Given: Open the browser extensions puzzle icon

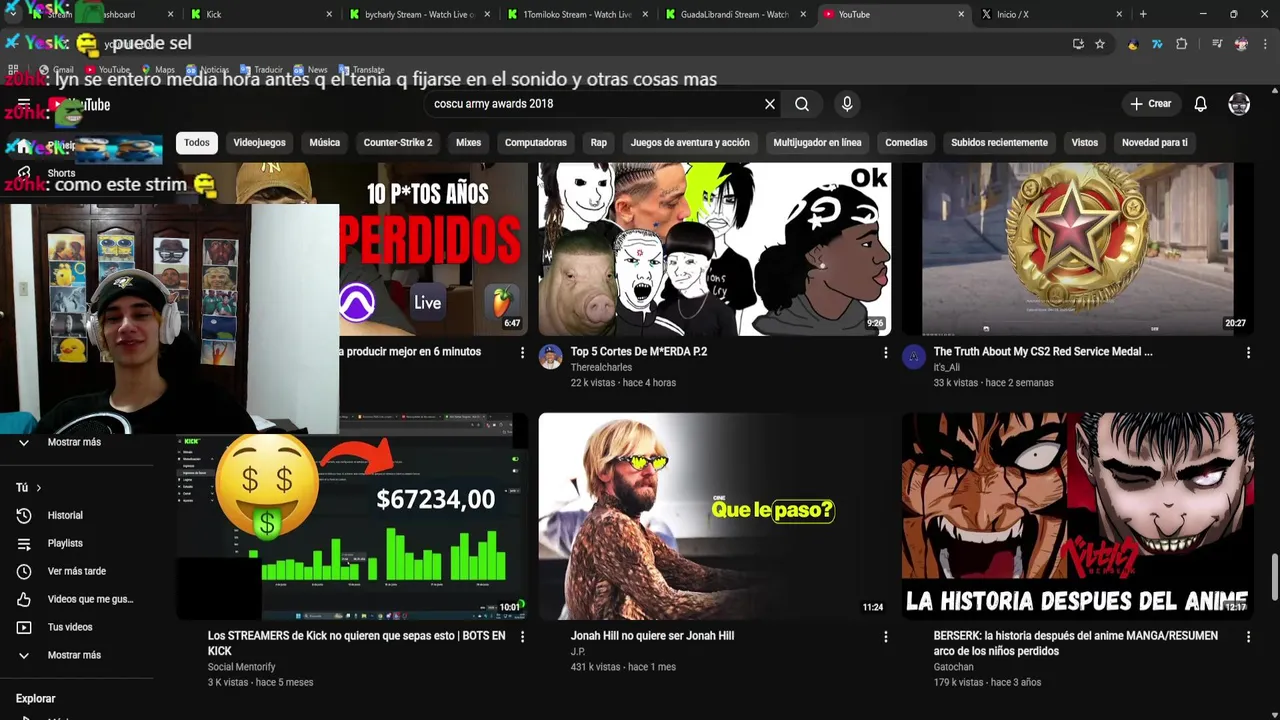Looking at the screenshot, I should [1181, 44].
